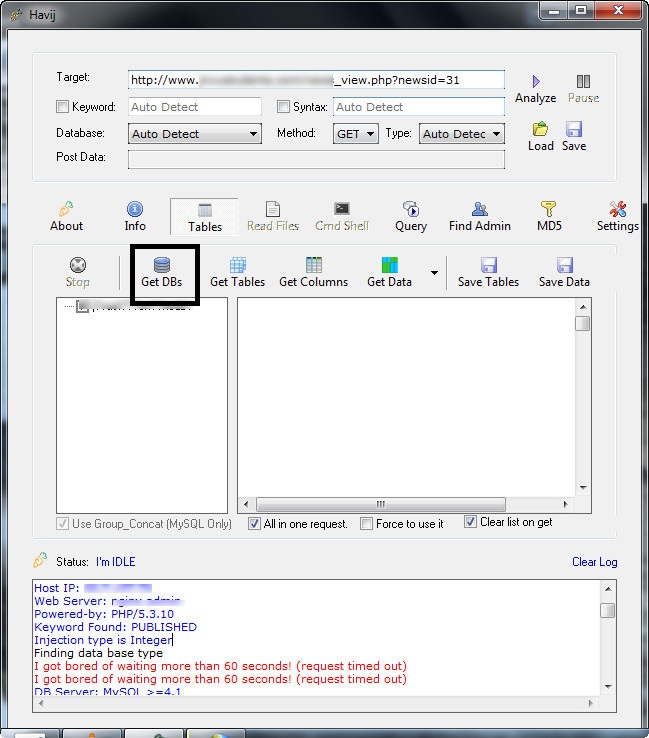Toggle Clear list on get checkbox
The width and height of the screenshot is (649, 738).
click(470, 521)
